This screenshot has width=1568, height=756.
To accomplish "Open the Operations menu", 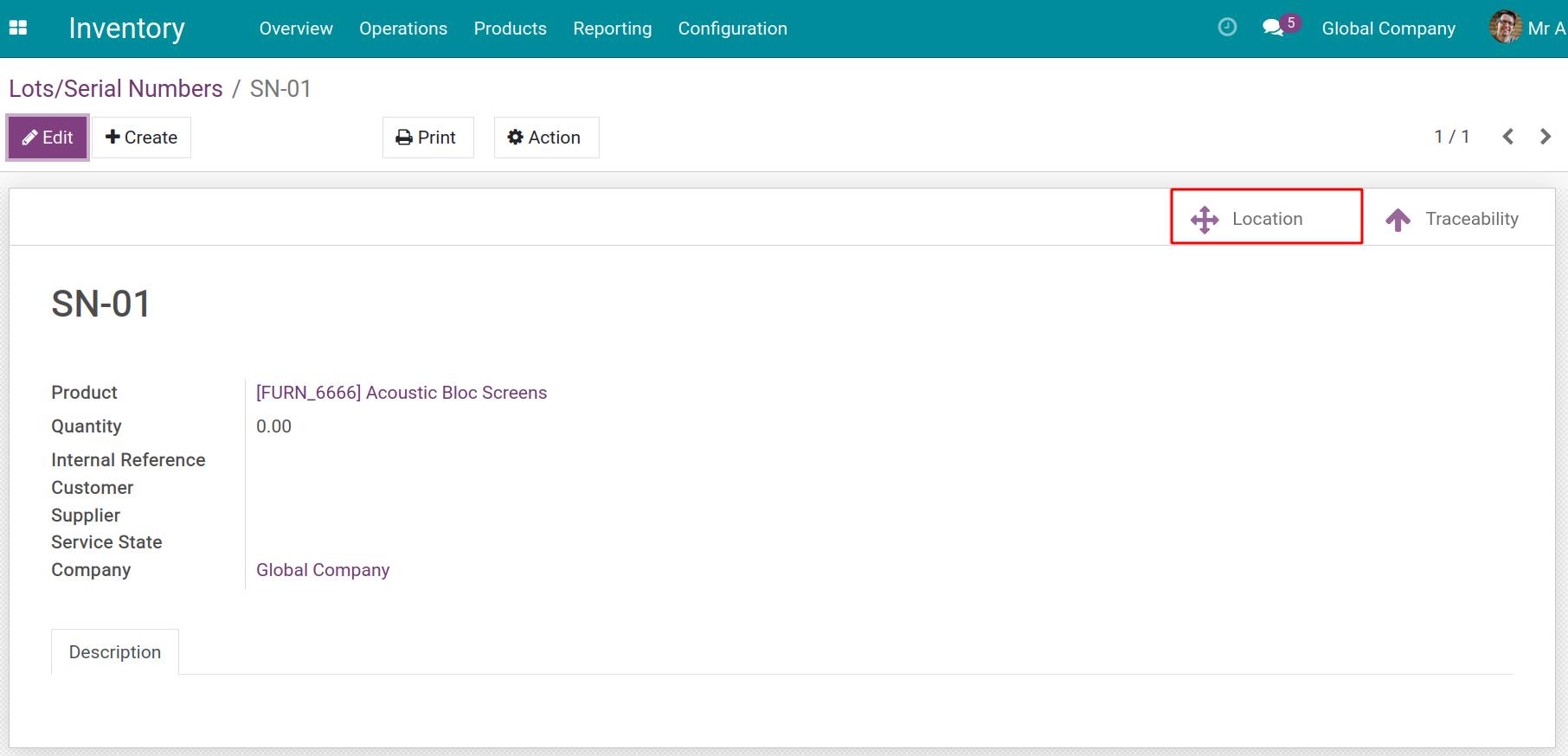I will [x=403, y=29].
